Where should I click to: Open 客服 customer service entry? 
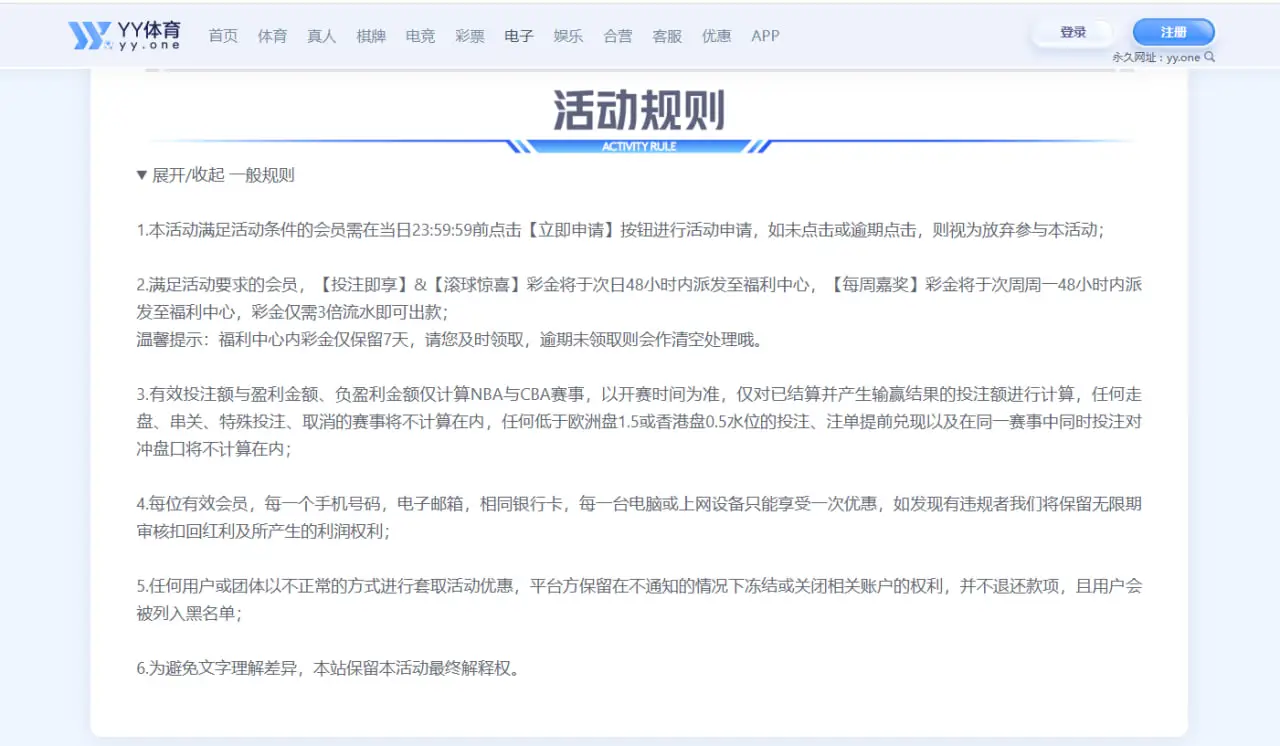(667, 36)
